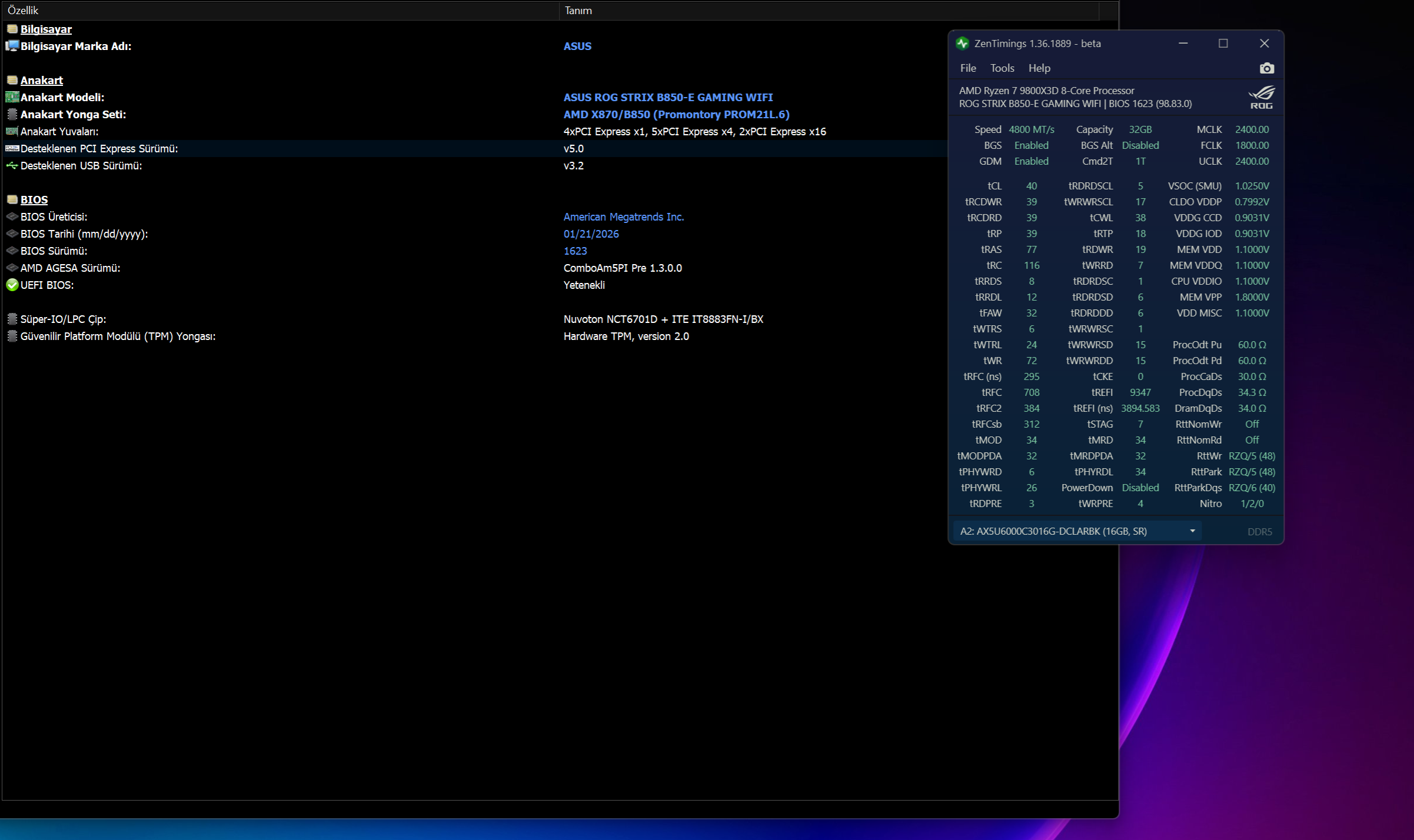Image resolution: width=1414 pixels, height=840 pixels.
Task: Click the tREFI (ns) 3894.583 value
Action: tap(1140, 408)
